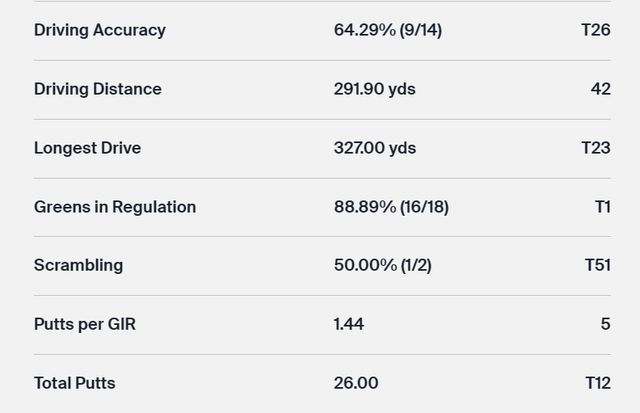Click the Putts per GIR label
The width and height of the screenshot is (640, 413).
86,324
